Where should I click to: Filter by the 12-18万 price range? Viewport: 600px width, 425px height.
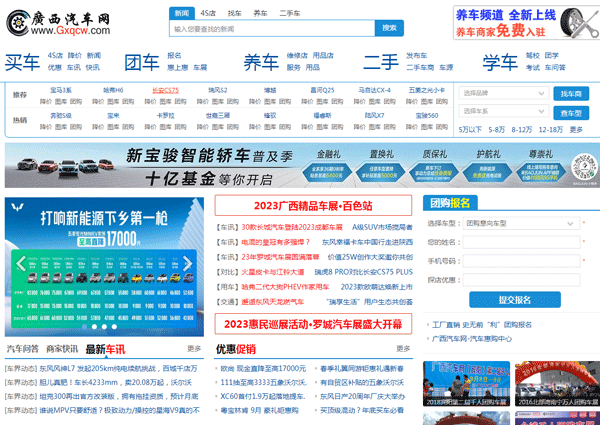click(x=551, y=130)
